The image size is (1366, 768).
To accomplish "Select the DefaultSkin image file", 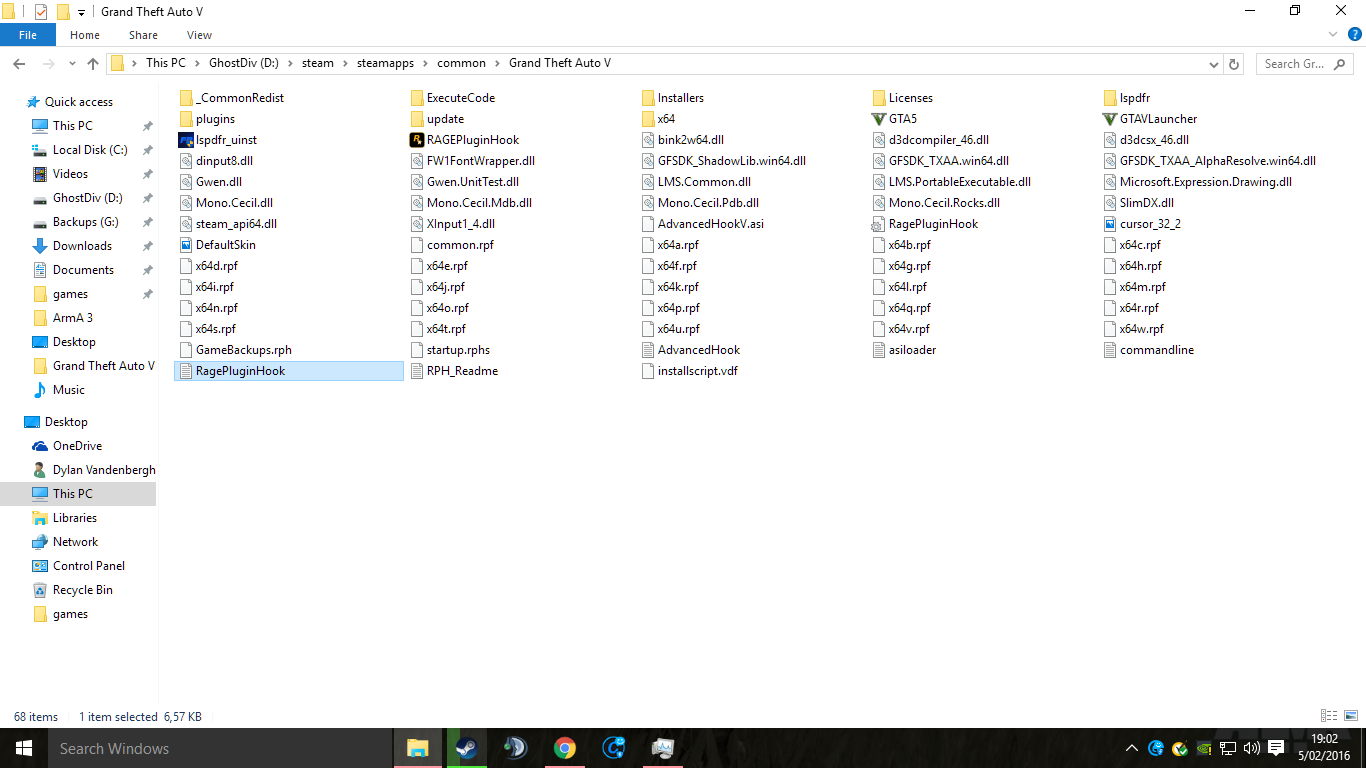I will click(x=217, y=245).
